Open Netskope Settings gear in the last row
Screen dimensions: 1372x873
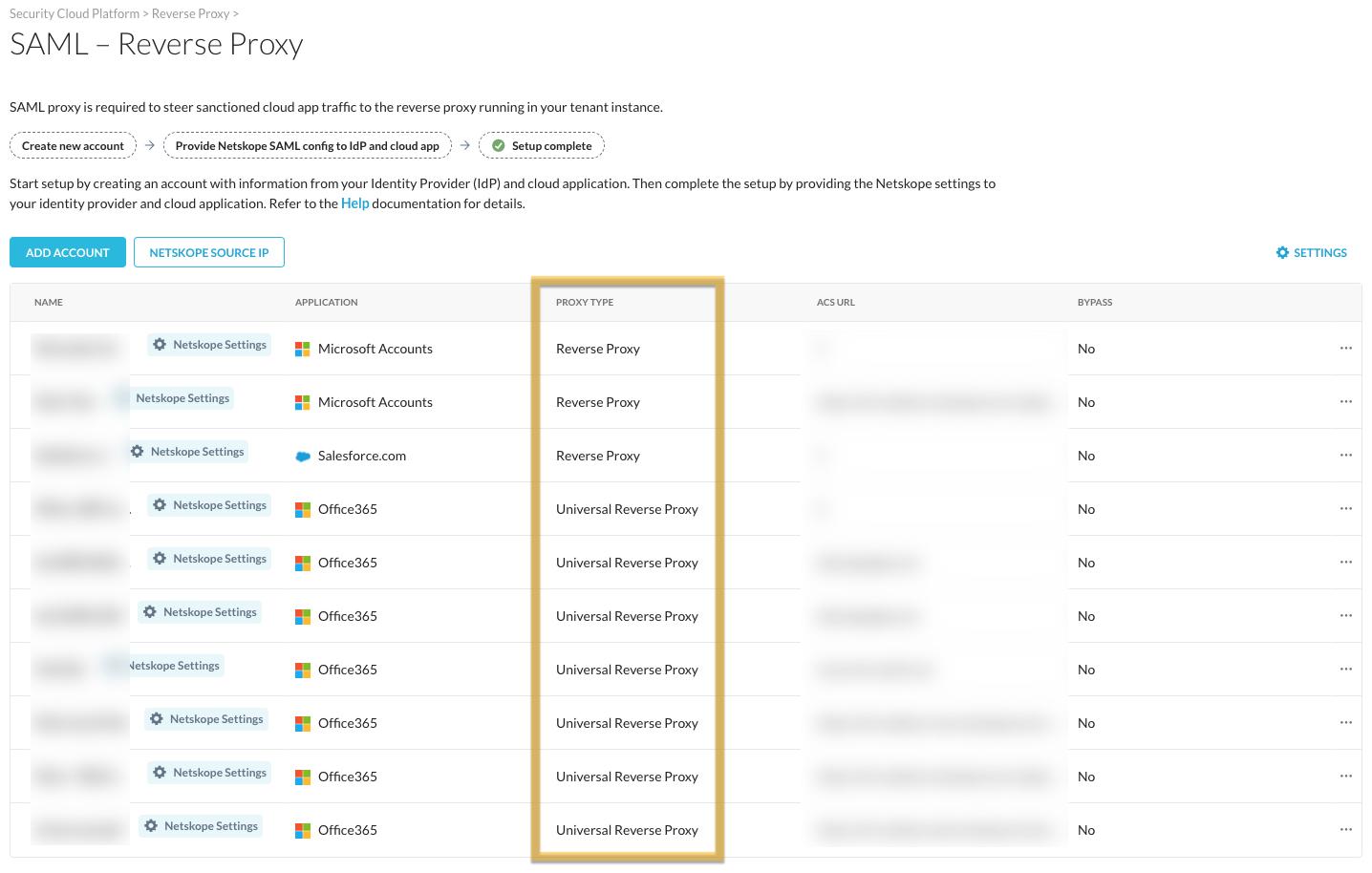[151, 826]
